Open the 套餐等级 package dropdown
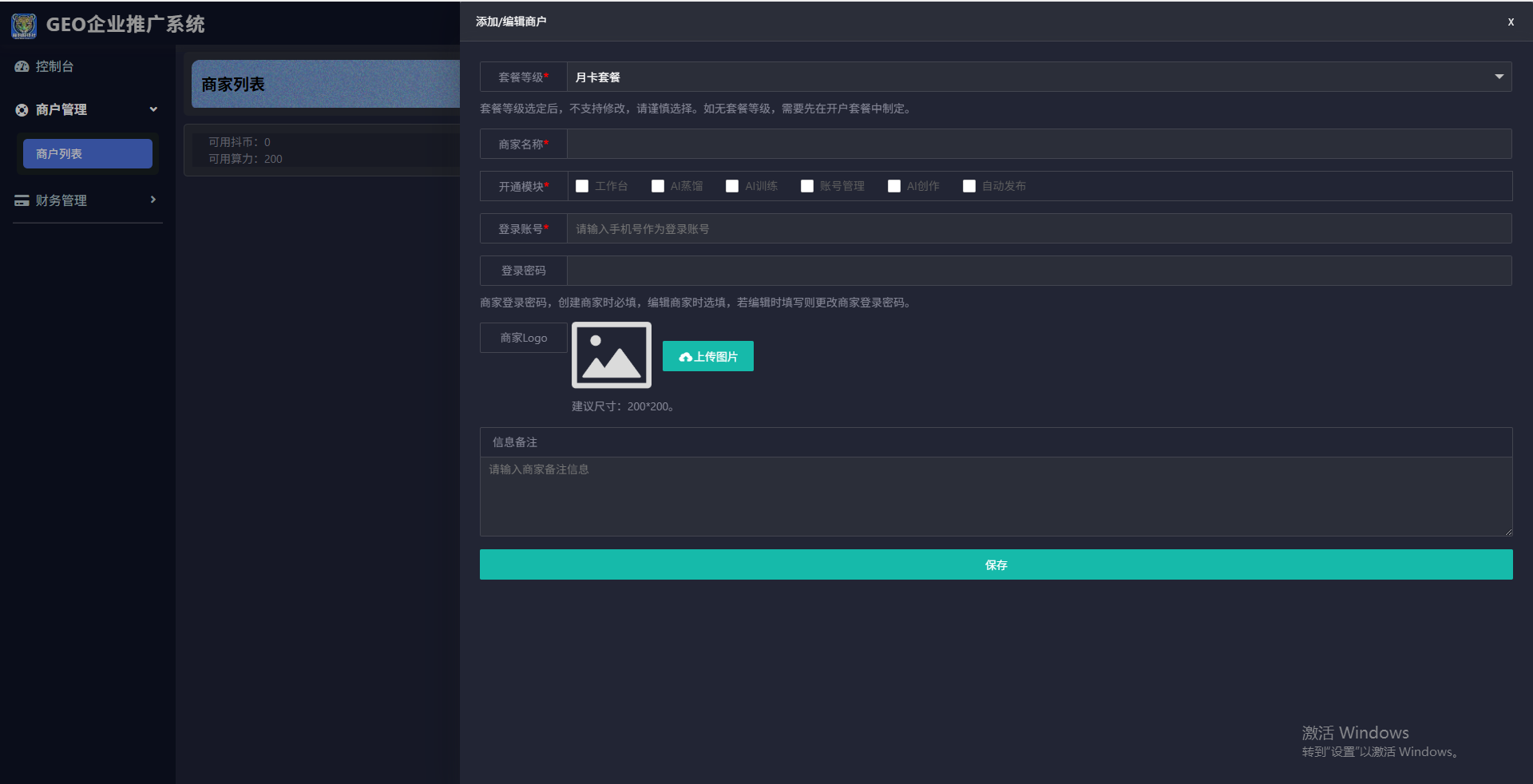This screenshot has height=784, width=1533. [x=1038, y=77]
